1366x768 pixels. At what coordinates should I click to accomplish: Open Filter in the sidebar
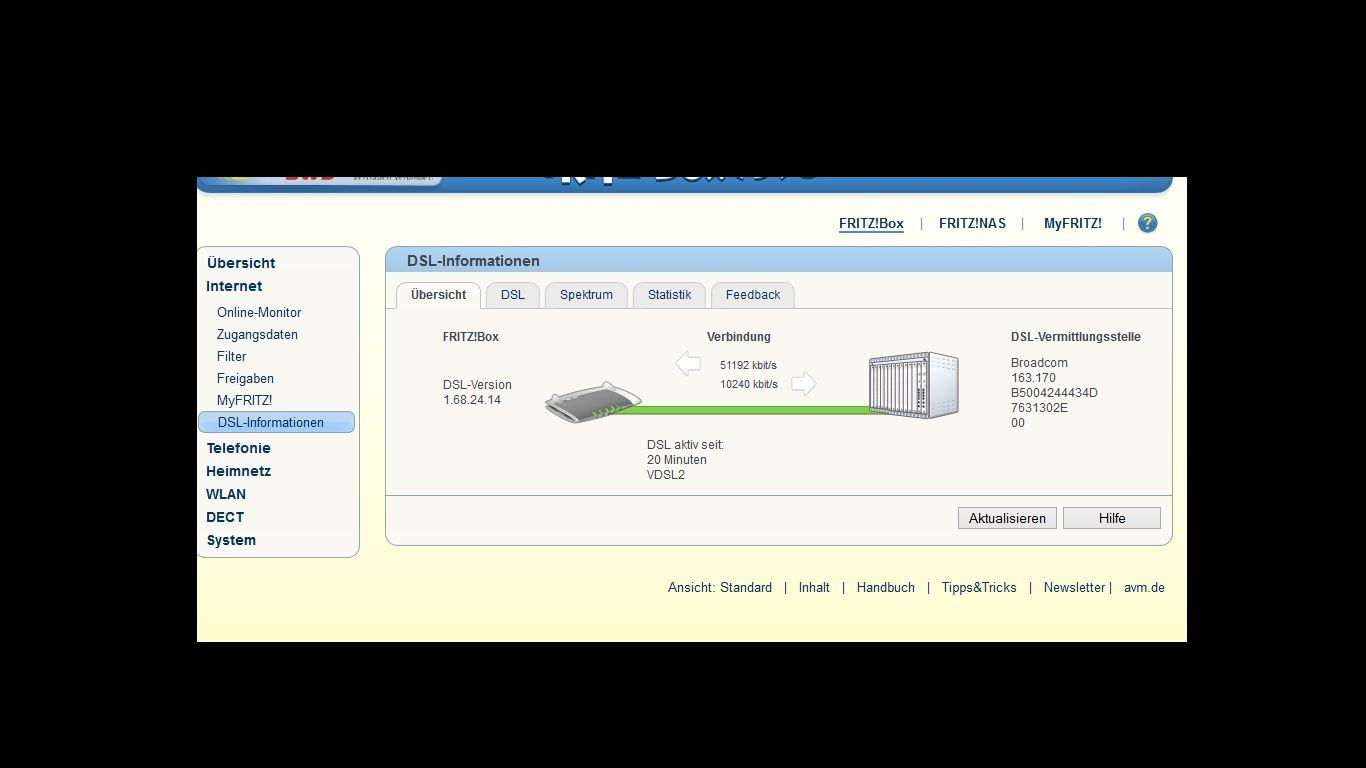click(x=231, y=356)
